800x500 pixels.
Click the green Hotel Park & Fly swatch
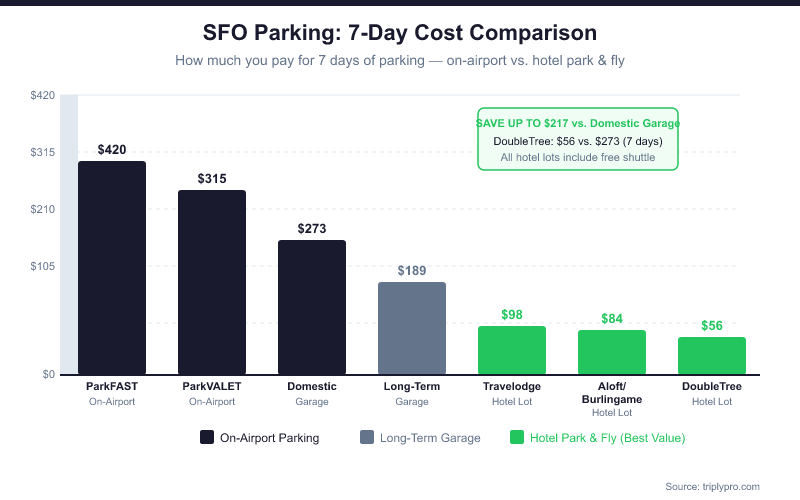click(x=517, y=437)
